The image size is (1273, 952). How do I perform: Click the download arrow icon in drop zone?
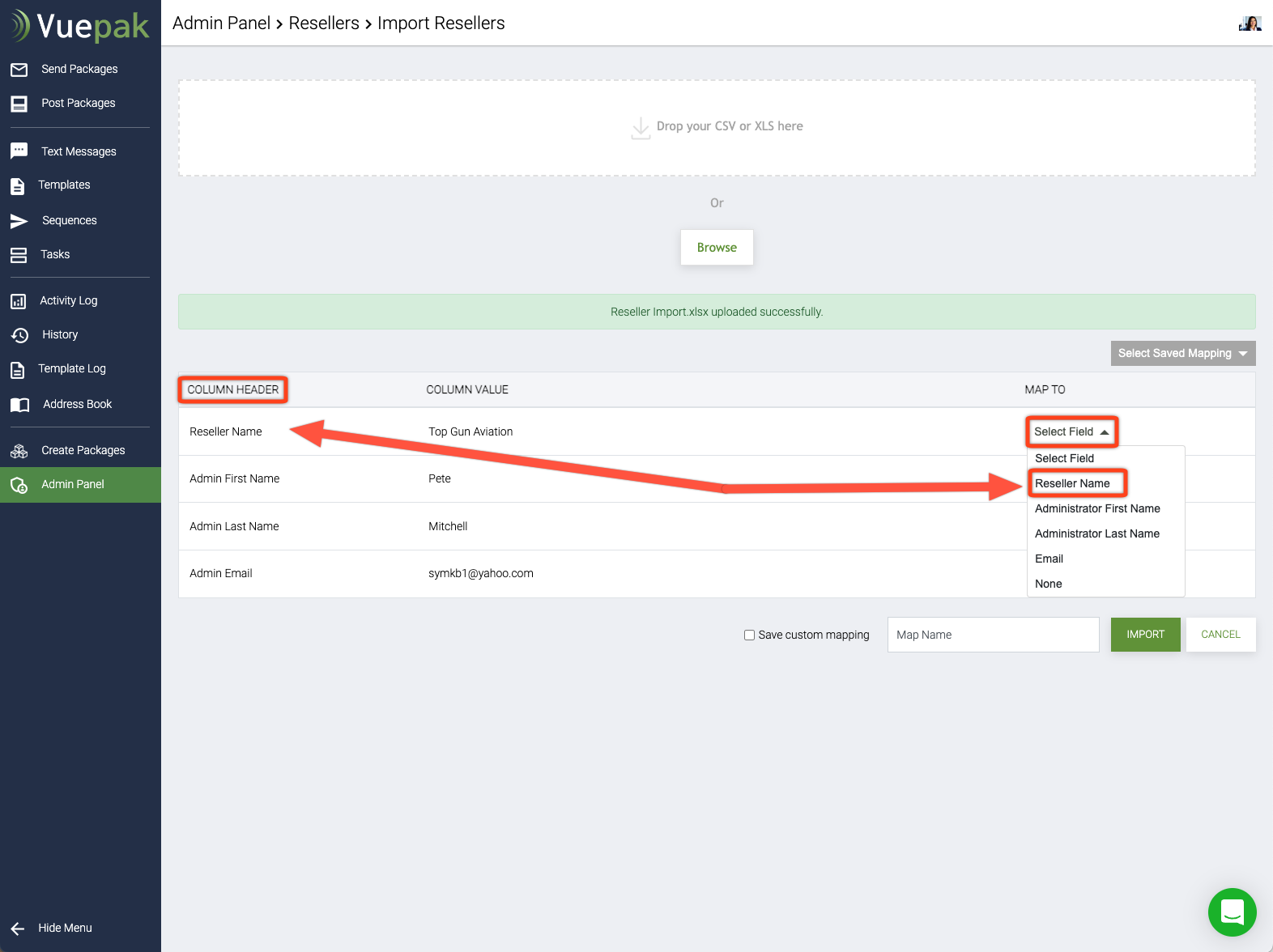click(641, 128)
